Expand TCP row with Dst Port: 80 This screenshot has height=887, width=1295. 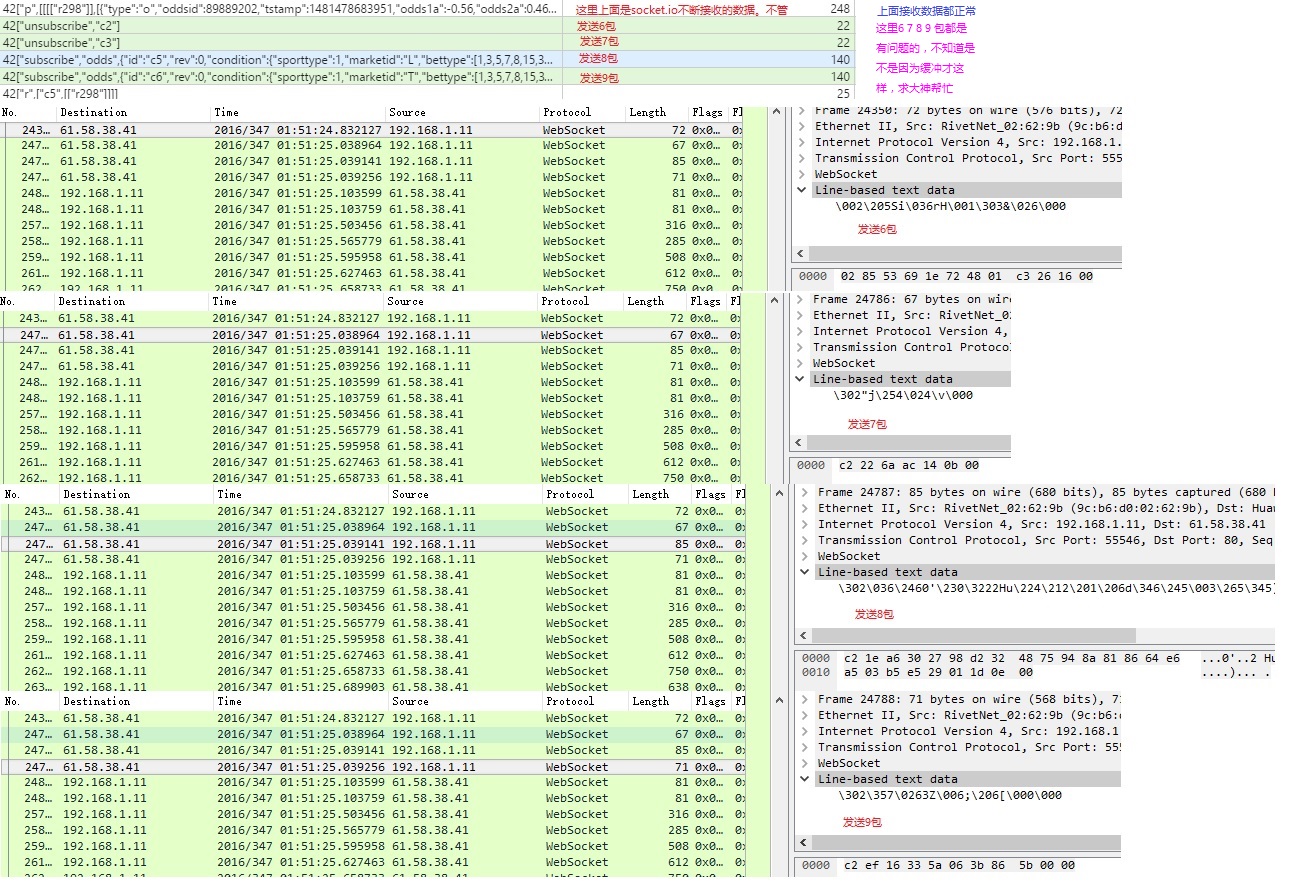click(804, 540)
